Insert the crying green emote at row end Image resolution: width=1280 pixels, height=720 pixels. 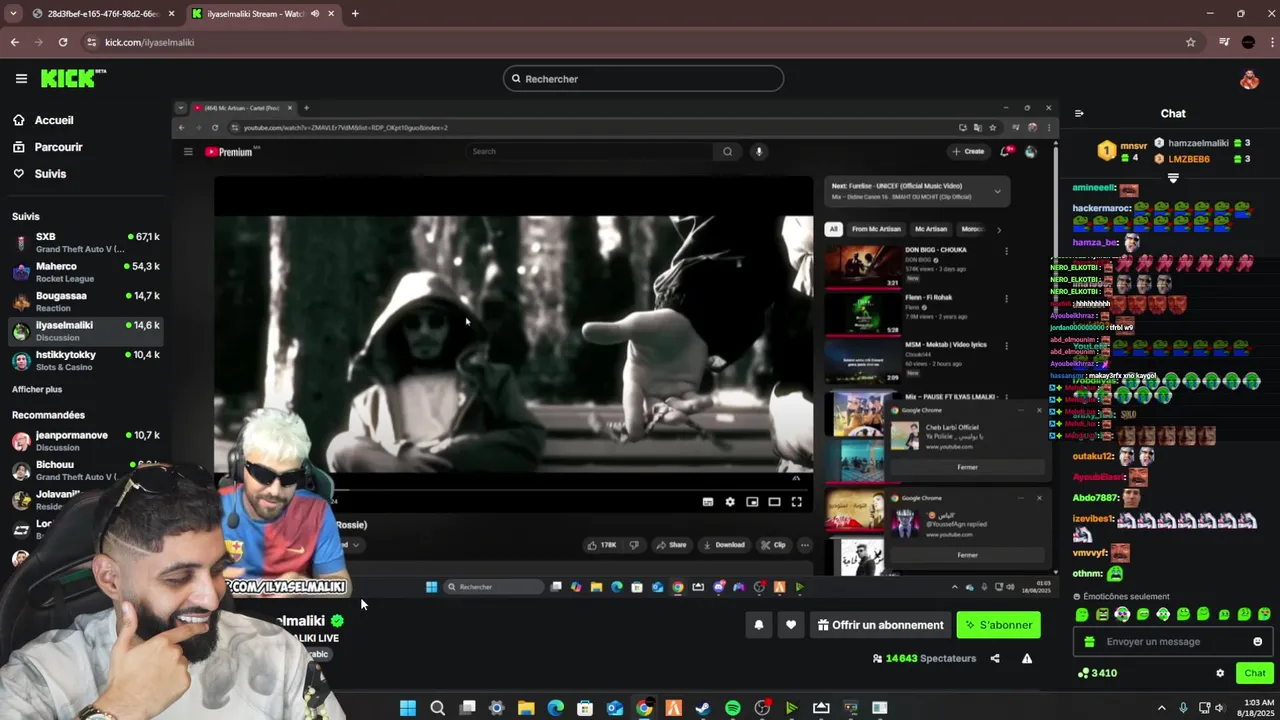pyautogui.click(x=1264, y=614)
